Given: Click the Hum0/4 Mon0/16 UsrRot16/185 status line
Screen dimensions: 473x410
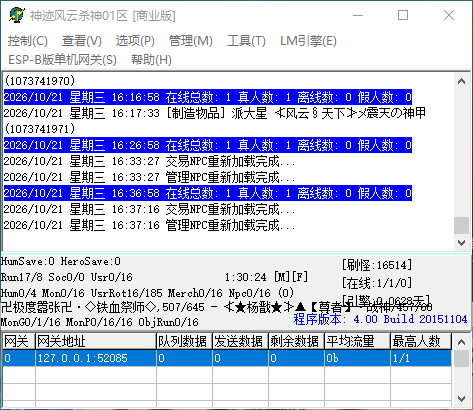Looking at the screenshot, I should pyautogui.click(x=147, y=293).
